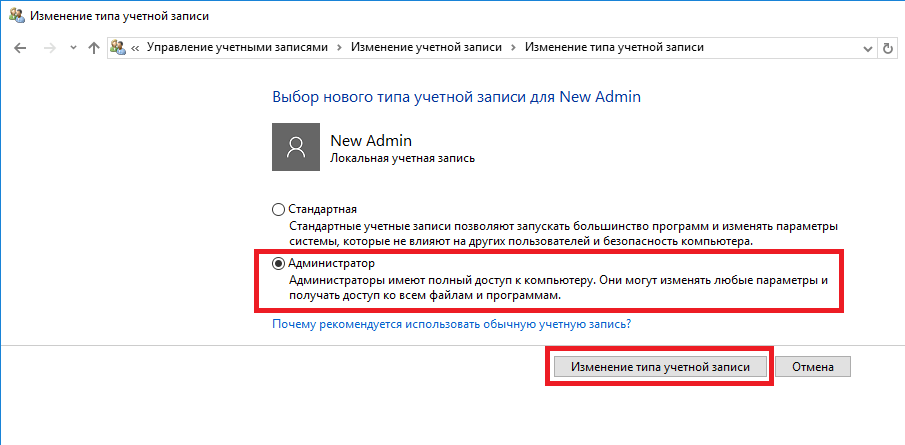
Task: Click the forward navigation arrow
Action: tap(46, 48)
